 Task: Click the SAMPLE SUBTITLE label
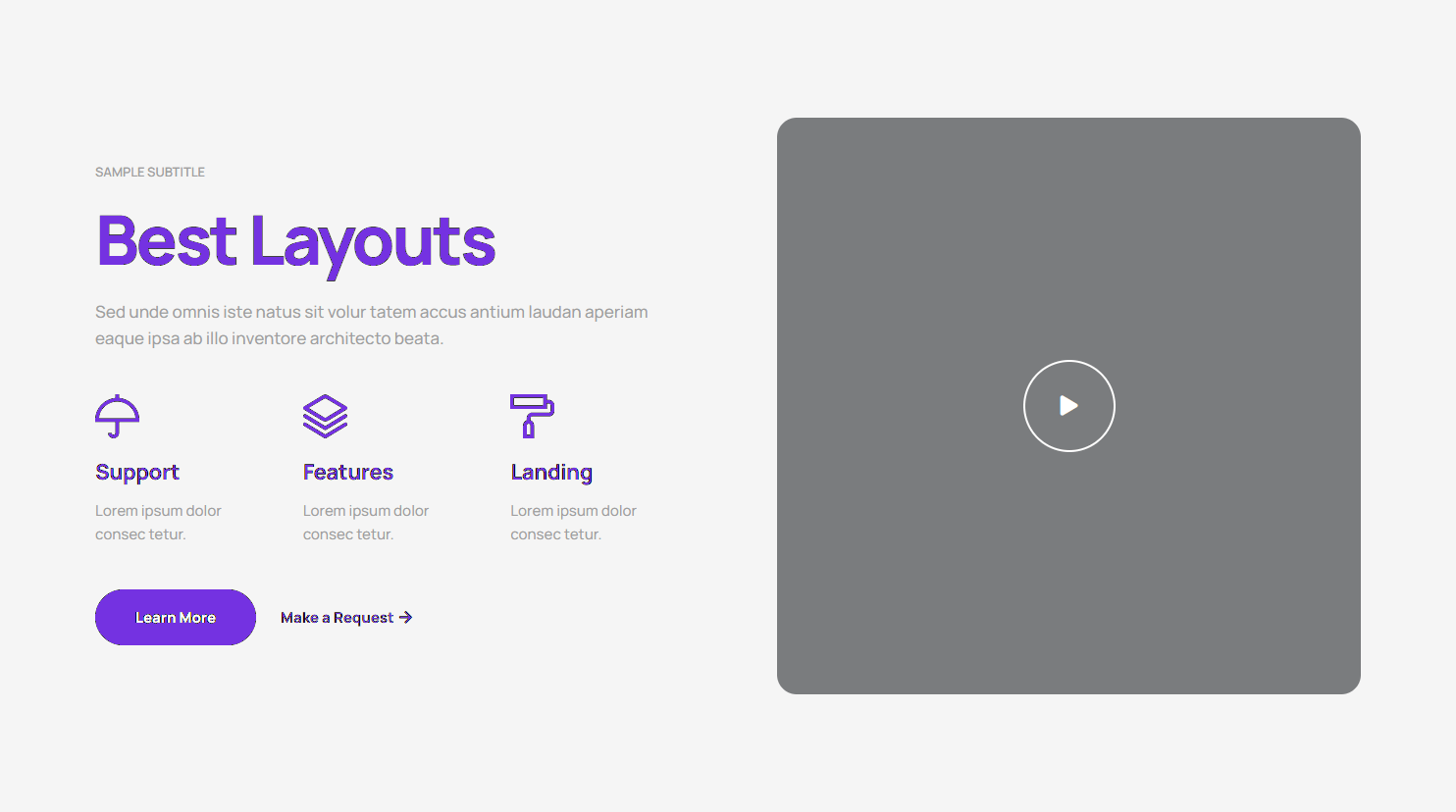[150, 173]
